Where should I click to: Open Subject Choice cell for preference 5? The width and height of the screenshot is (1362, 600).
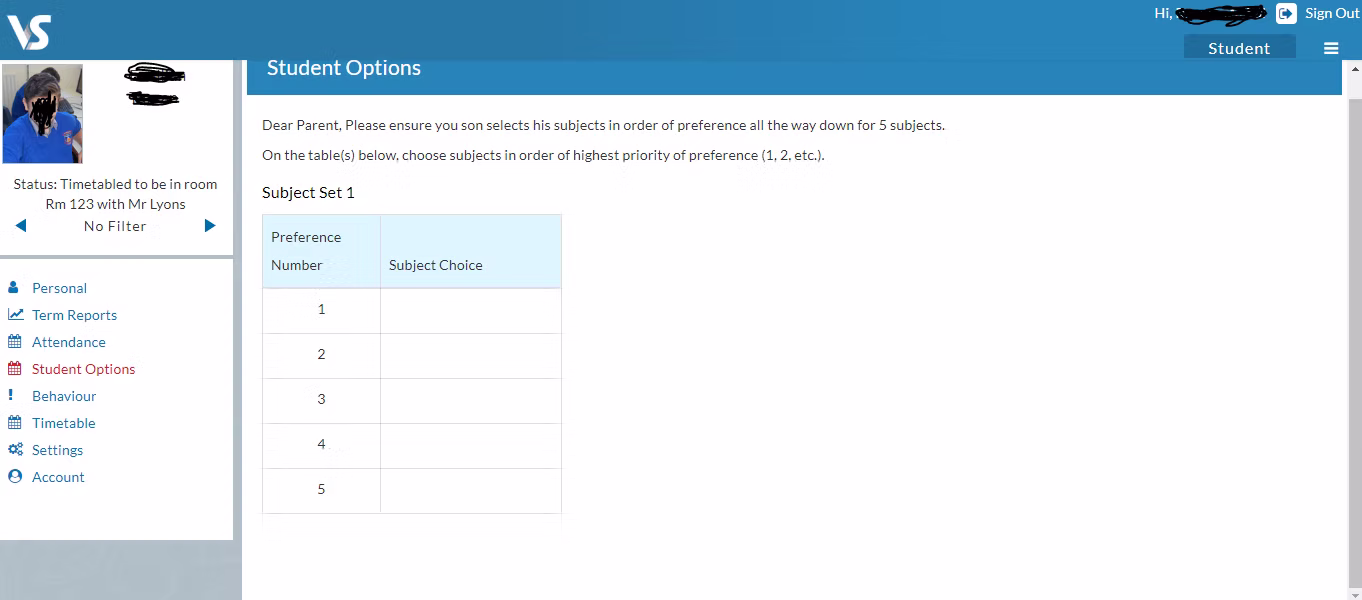[x=470, y=490]
